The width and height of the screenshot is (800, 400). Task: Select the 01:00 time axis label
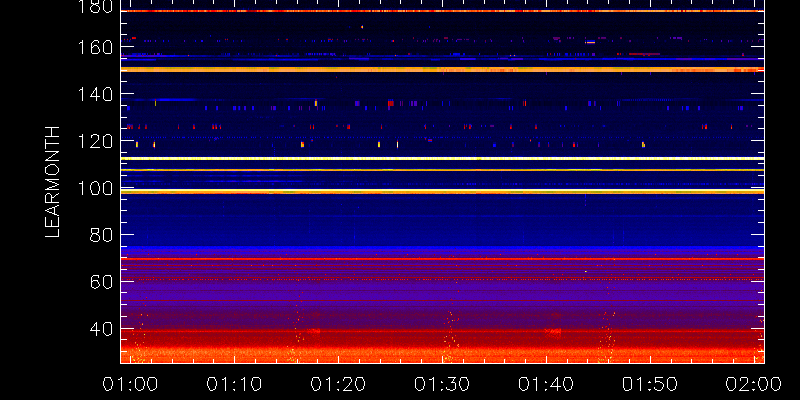click(x=130, y=384)
